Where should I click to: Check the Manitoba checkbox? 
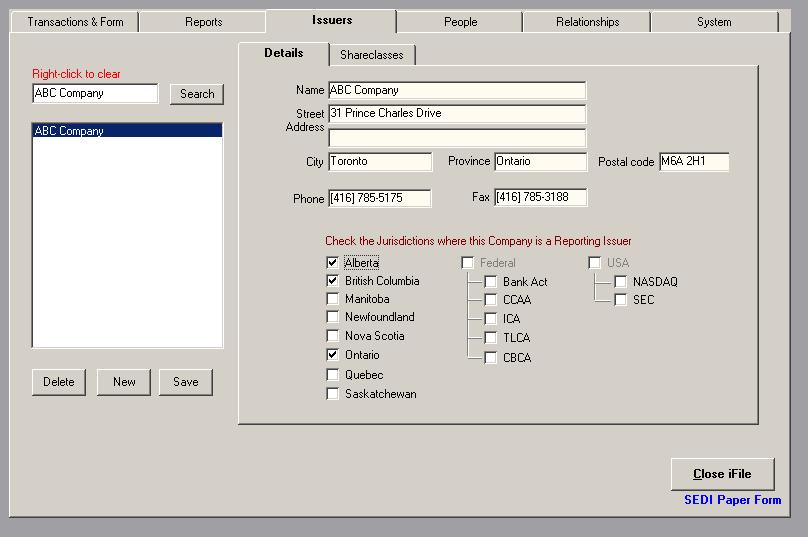point(333,299)
